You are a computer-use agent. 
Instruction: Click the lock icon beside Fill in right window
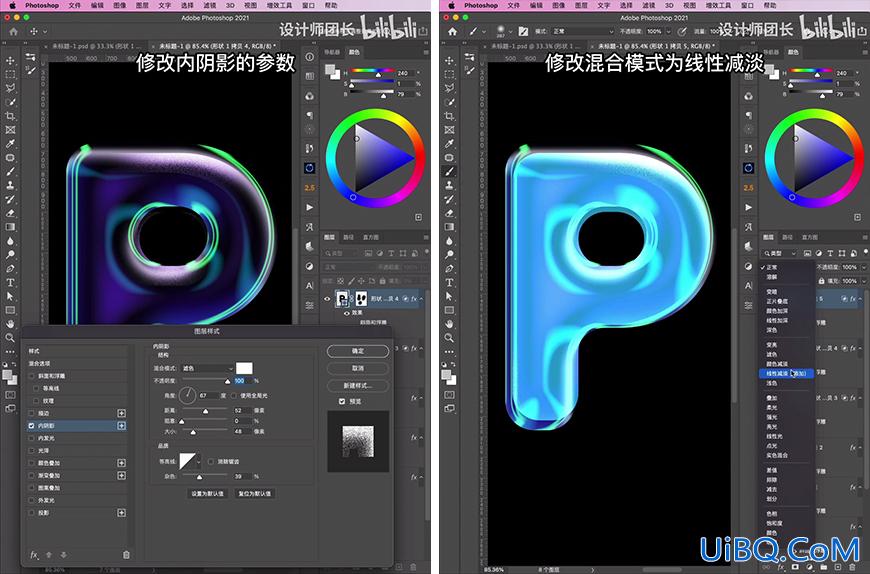click(821, 281)
